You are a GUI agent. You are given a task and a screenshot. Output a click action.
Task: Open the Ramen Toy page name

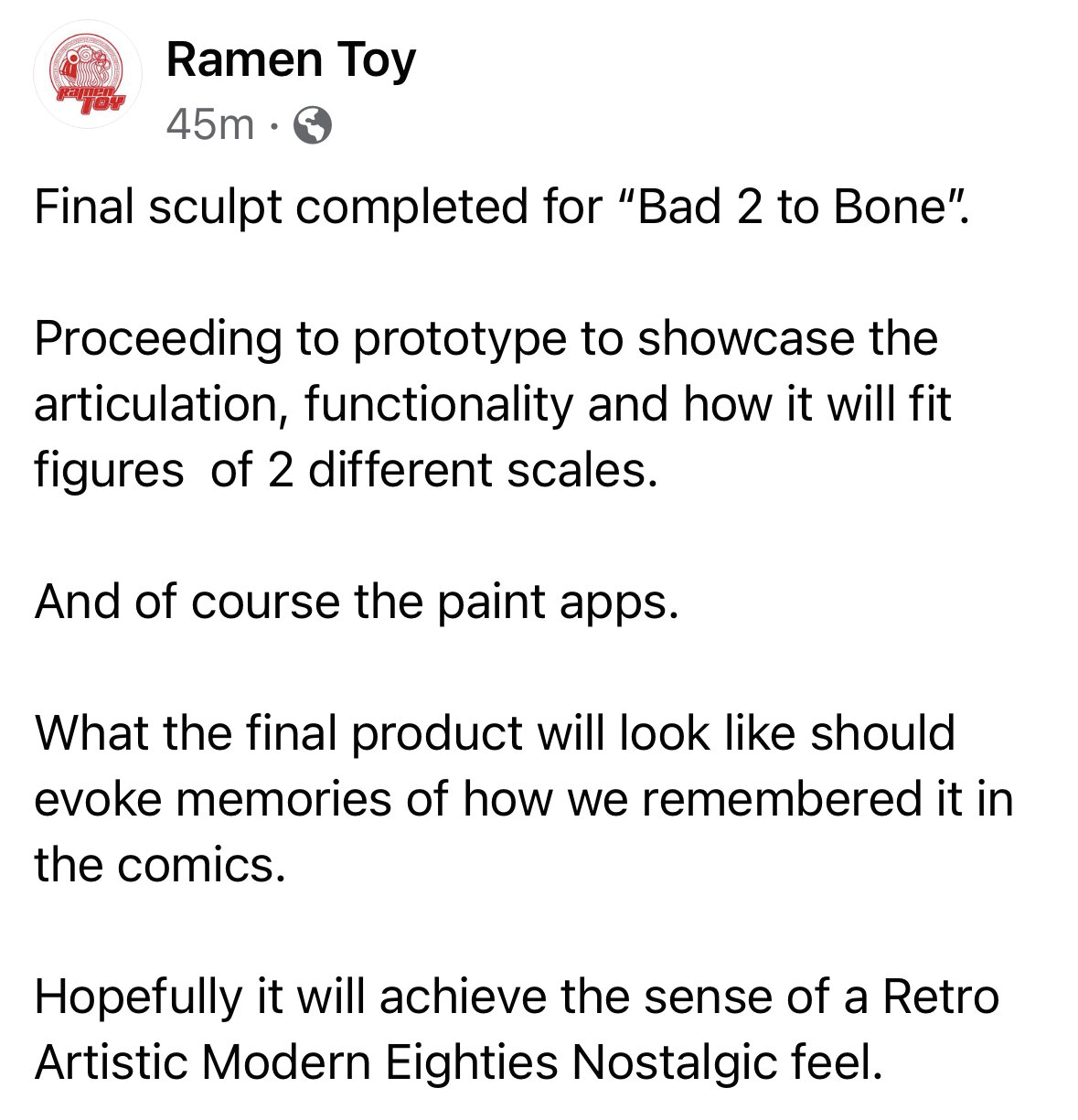coord(291,61)
